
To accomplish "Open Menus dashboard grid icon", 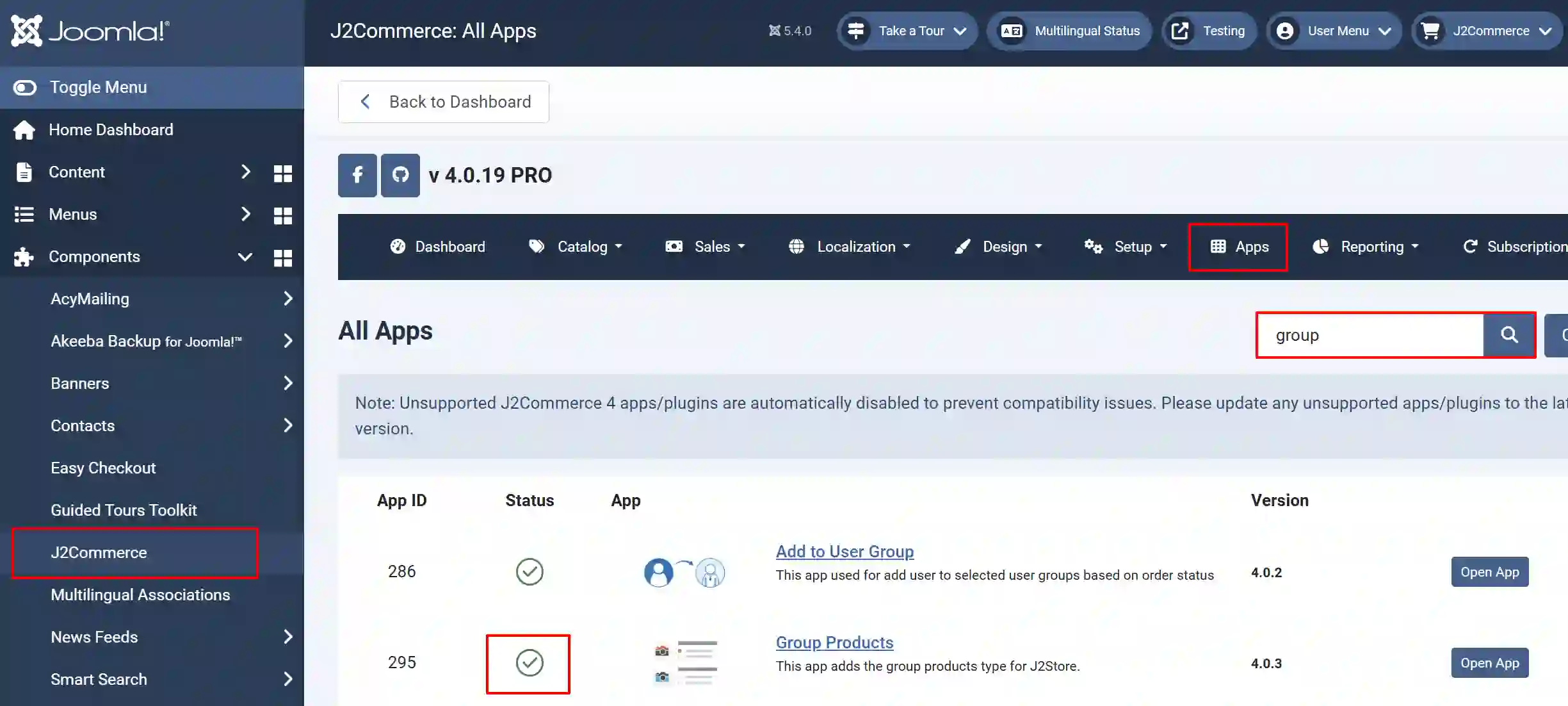I will [x=282, y=215].
